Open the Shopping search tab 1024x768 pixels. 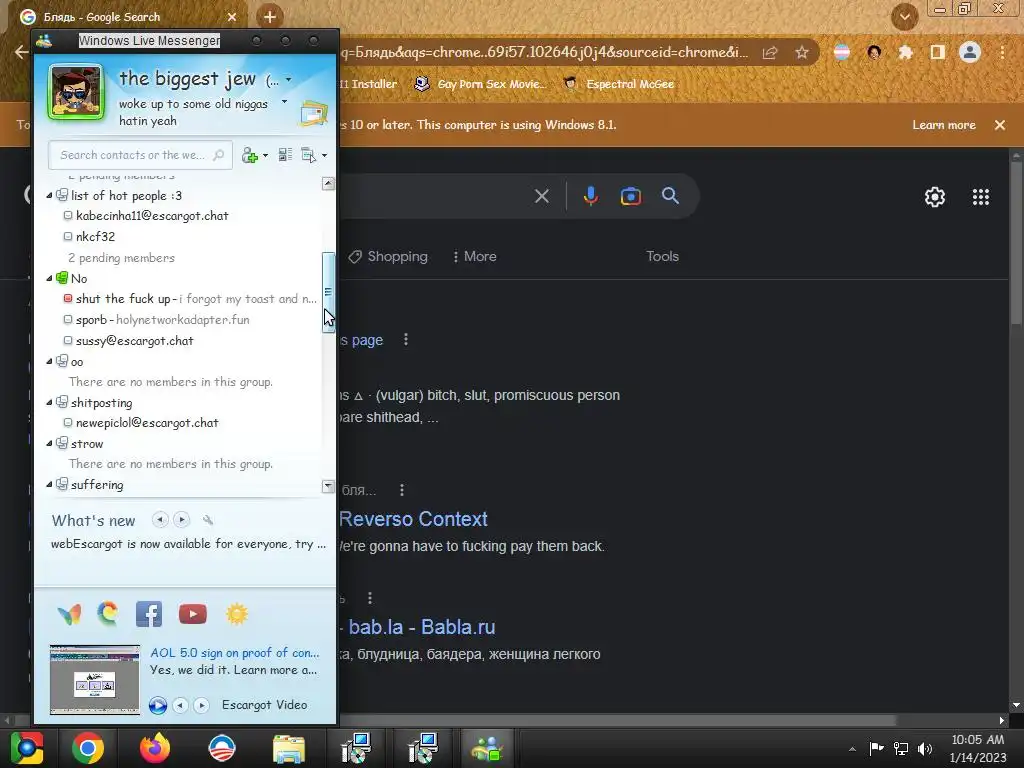point(389,257)
